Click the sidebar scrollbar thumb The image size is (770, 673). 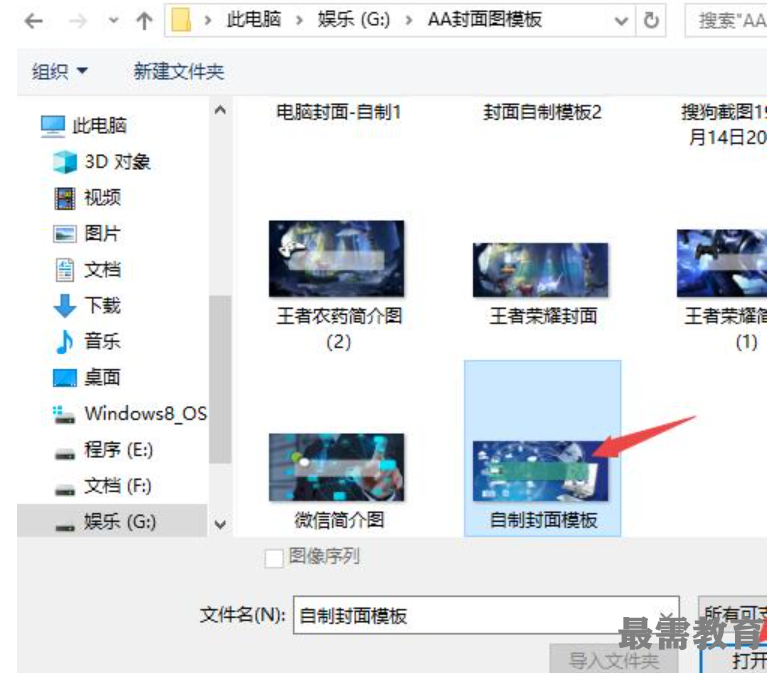click(220, 379)
